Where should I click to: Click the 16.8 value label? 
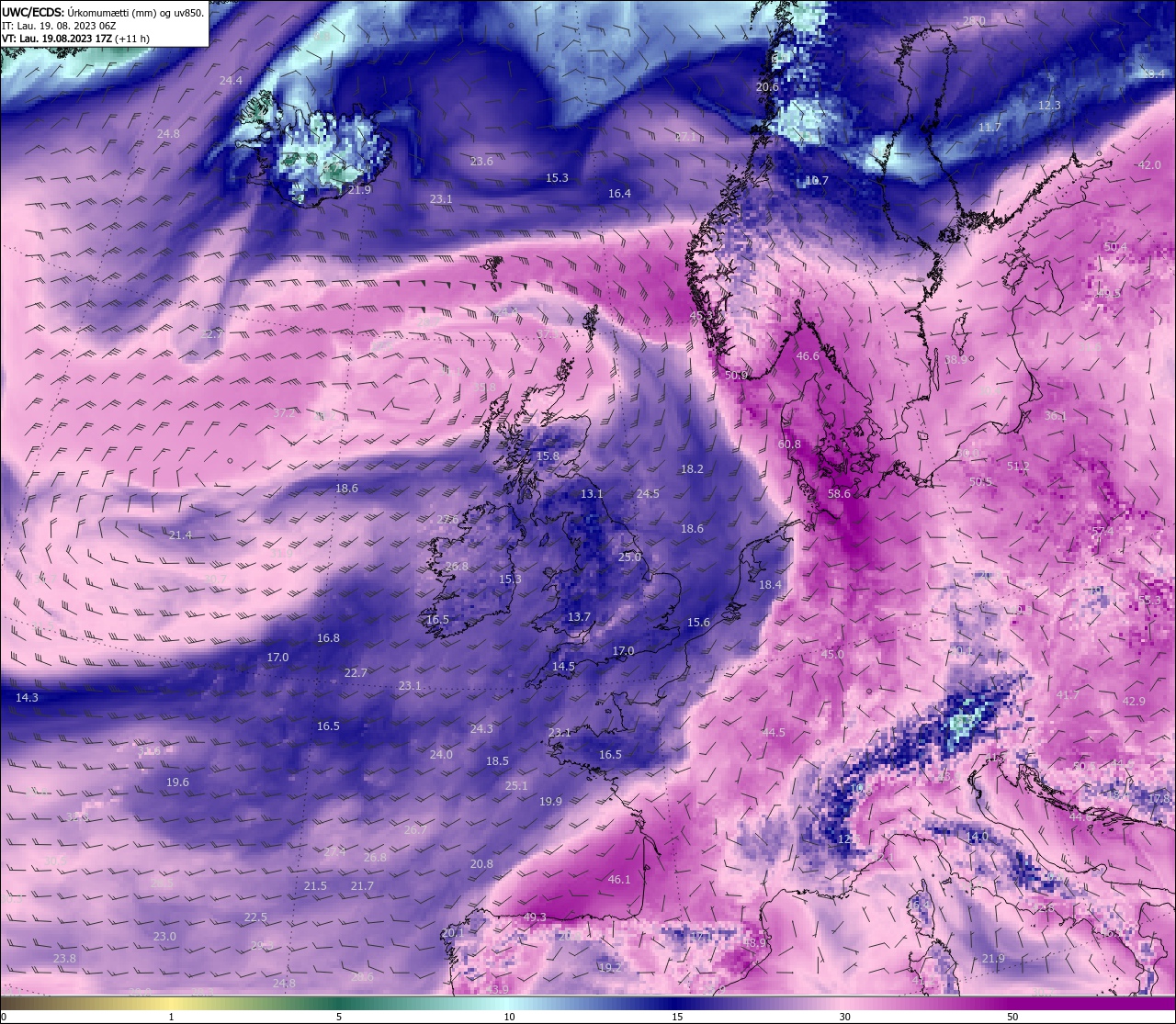click(x=328, y=638)
